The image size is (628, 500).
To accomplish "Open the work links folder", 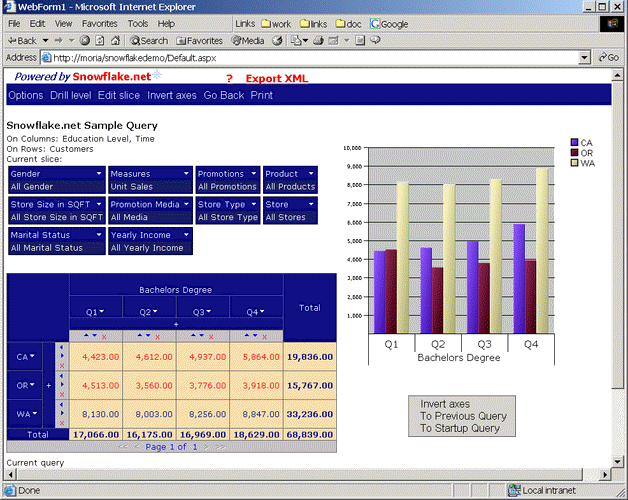I will (x=276, y=24).
